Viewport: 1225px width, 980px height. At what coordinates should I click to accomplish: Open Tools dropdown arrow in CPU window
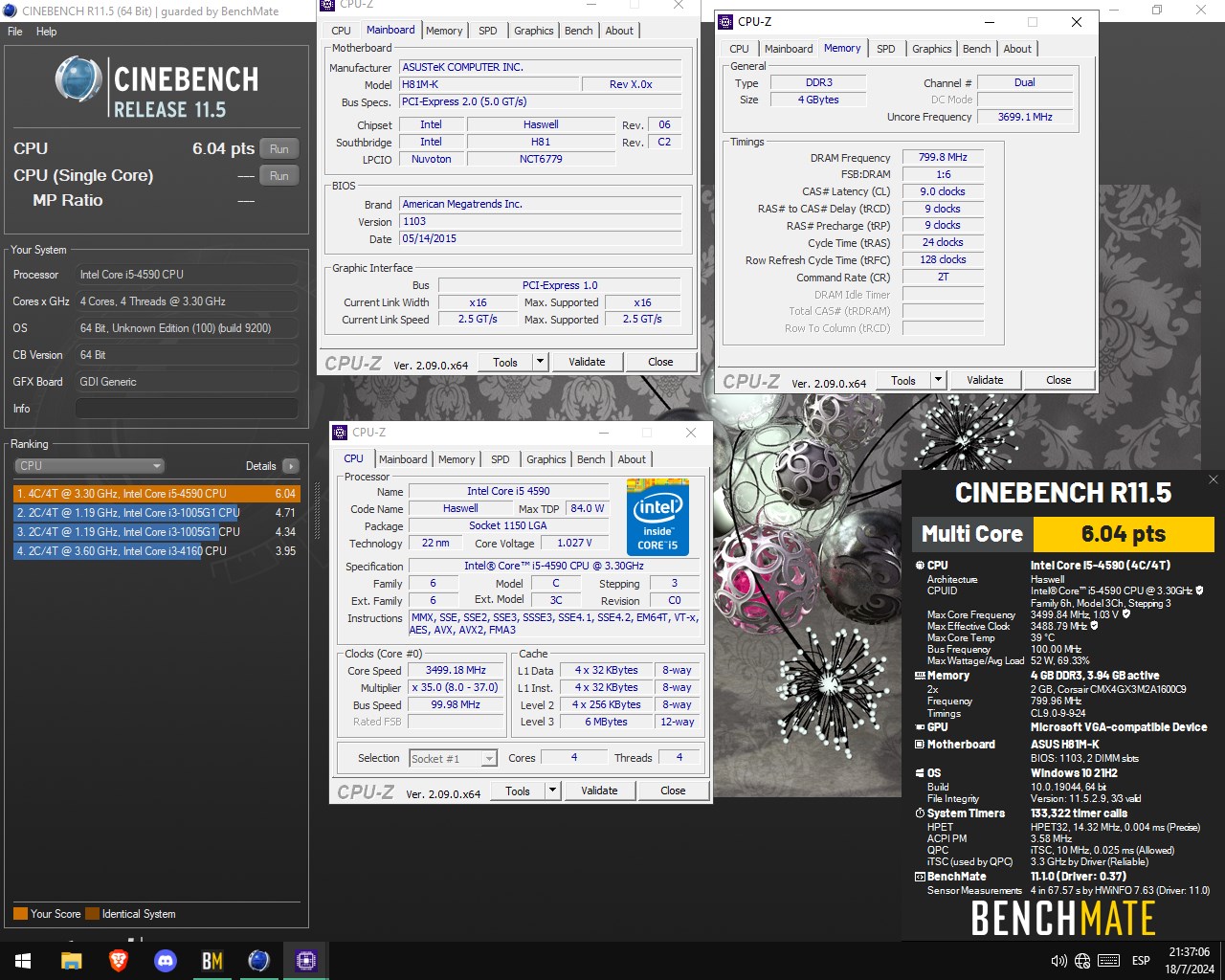(553, 791)
